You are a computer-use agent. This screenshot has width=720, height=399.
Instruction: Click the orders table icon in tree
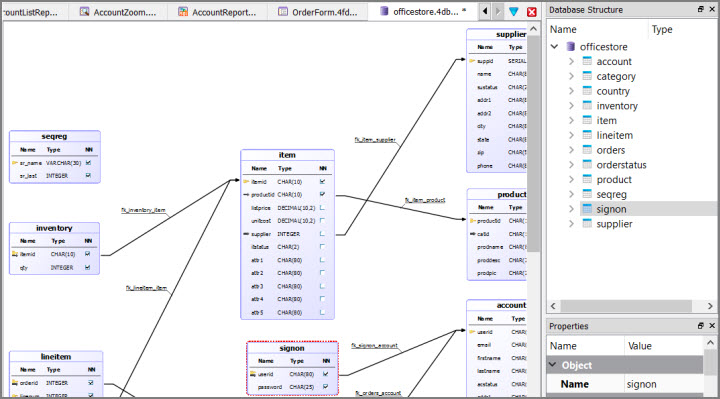(x=587, y=149)
